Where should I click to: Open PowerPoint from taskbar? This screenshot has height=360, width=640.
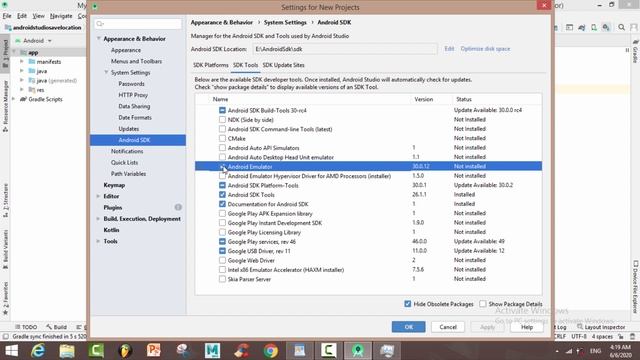point(154,351)
